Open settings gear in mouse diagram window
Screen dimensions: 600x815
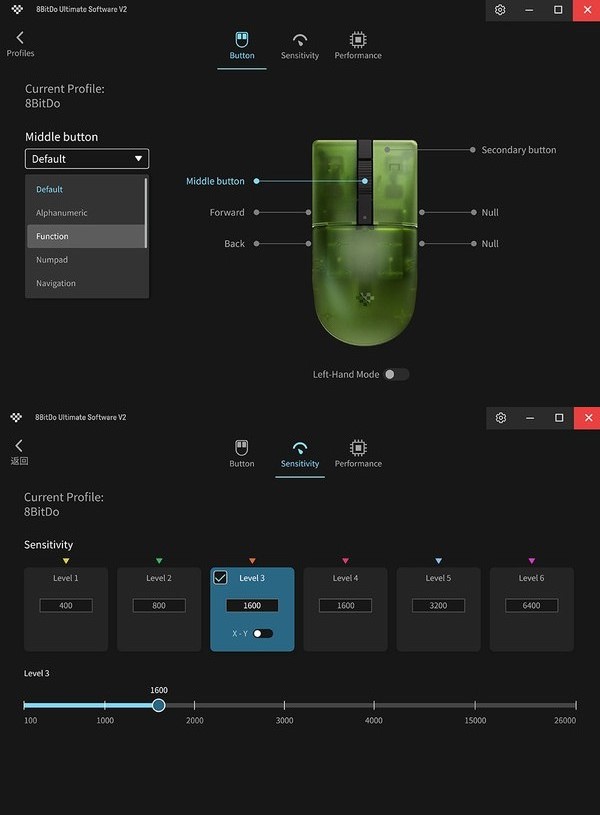(501, 10)
